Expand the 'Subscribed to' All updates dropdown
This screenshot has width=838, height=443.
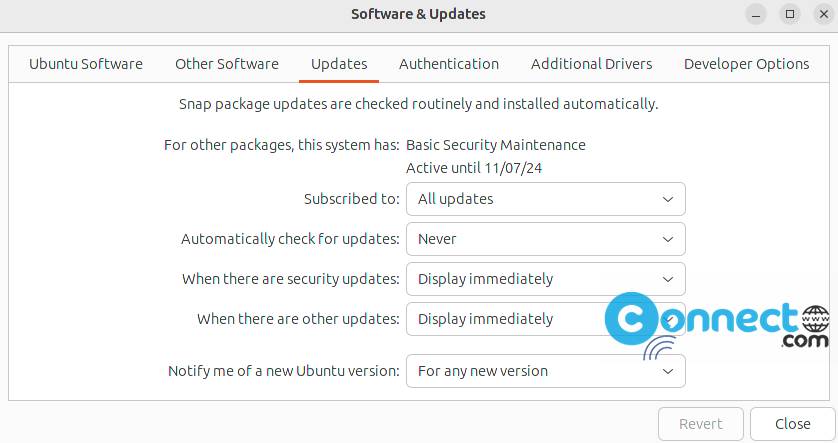click(545, 199)
